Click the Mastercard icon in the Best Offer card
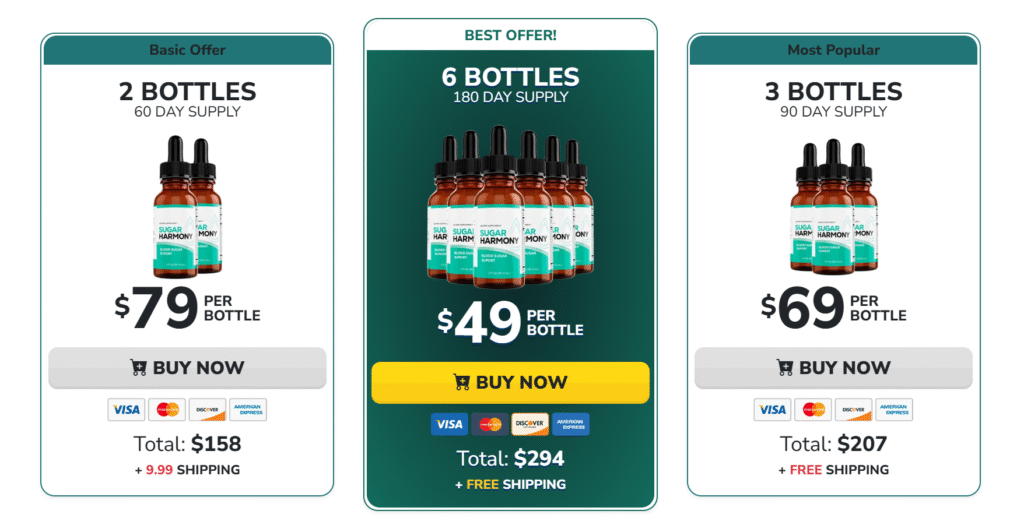 [490, 424]
